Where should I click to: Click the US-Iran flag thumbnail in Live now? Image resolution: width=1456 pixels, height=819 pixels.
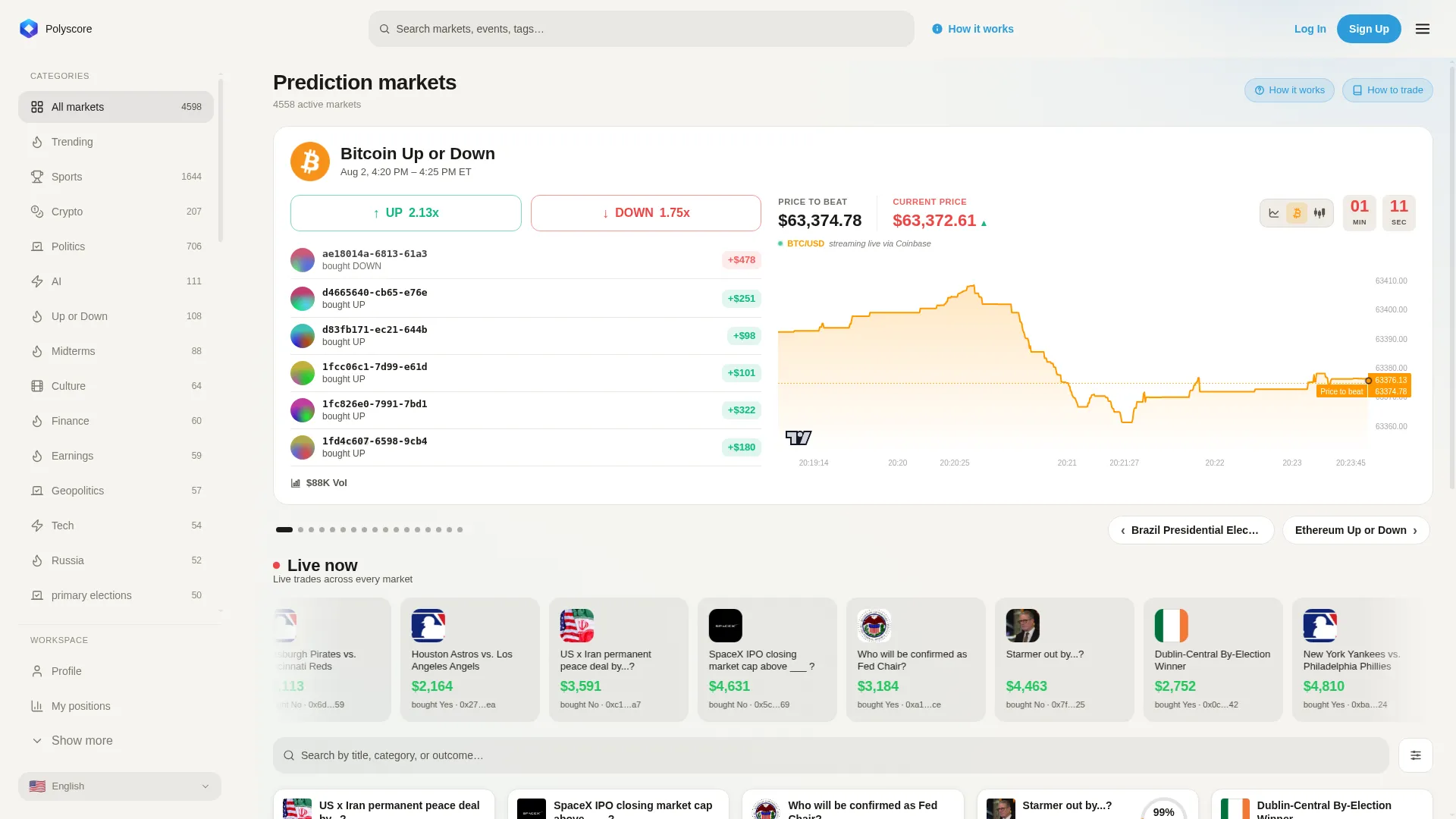pyautogui.click(x=577, y=626)
